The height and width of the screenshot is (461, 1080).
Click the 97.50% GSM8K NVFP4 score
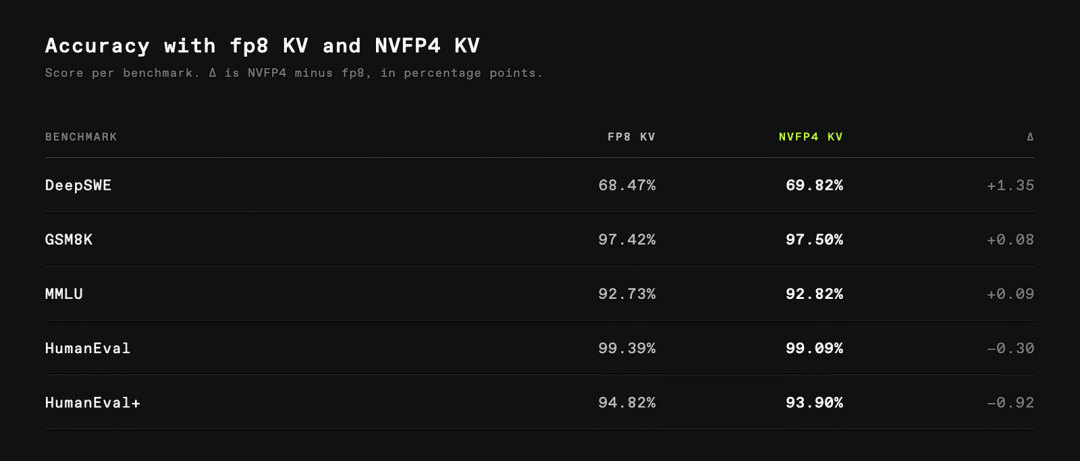[814, 239]
